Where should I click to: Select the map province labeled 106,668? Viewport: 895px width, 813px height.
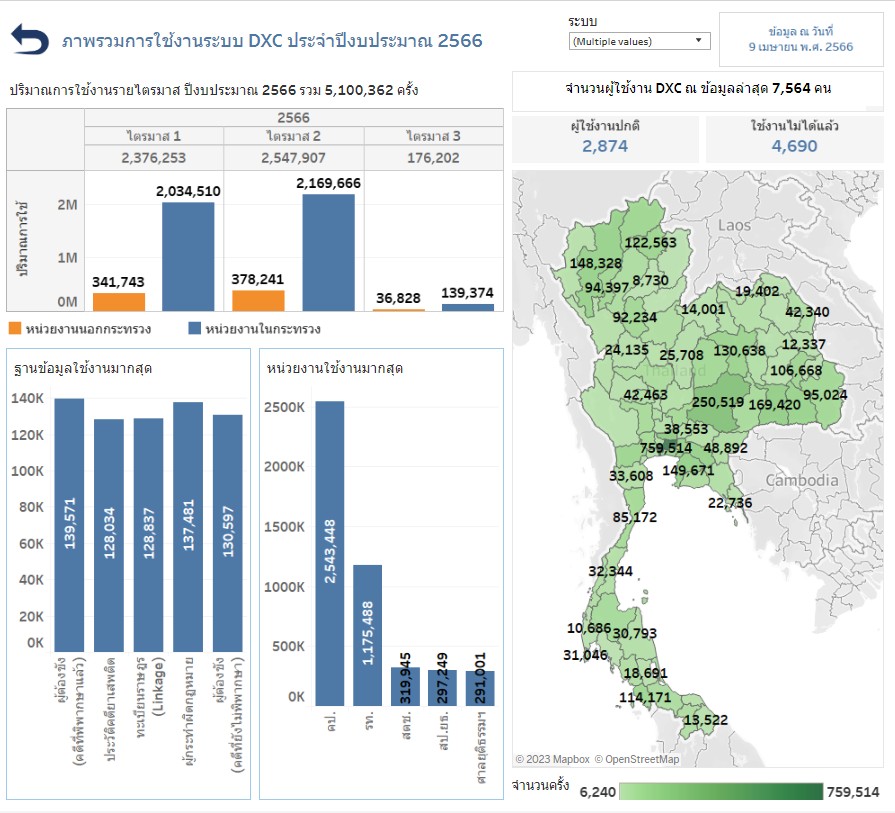point(796,371)
